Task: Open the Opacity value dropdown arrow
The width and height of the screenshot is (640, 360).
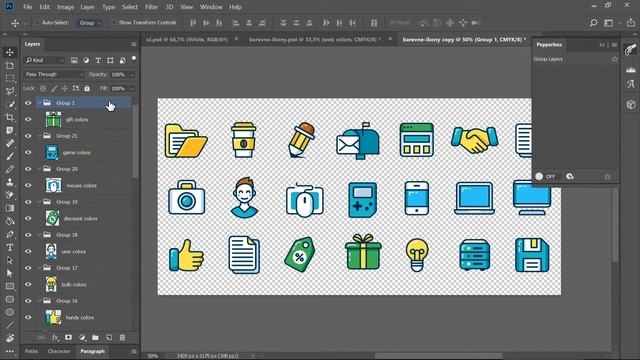Action: [131, 75]
